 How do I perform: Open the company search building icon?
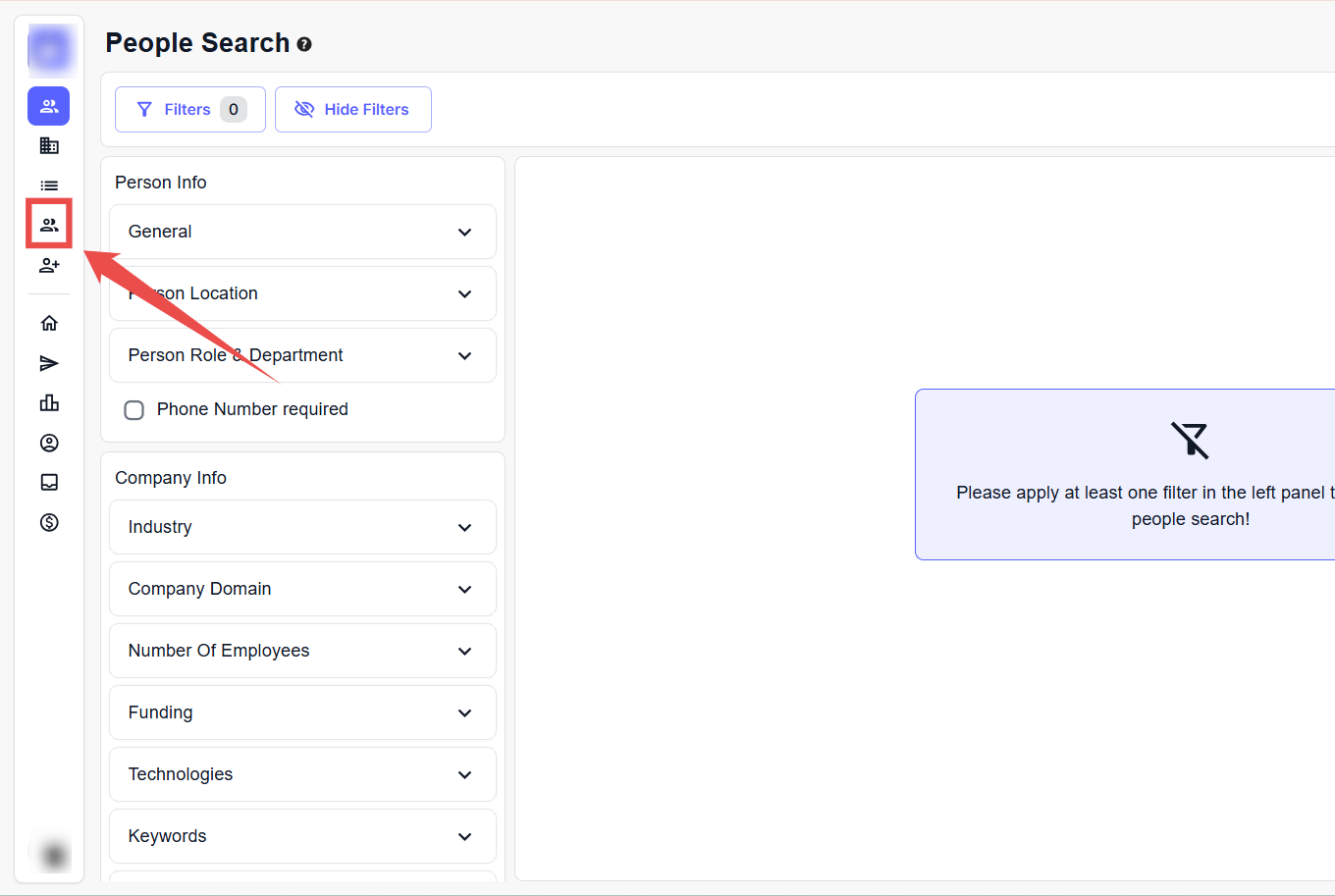click(x=49, y=146)
